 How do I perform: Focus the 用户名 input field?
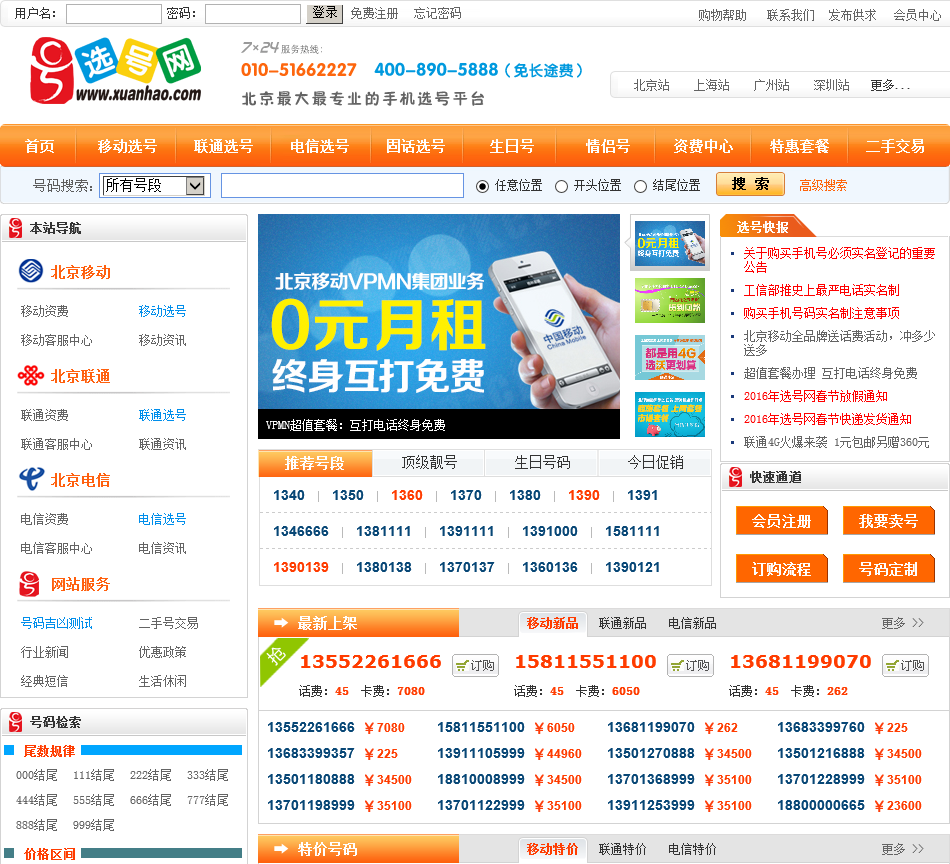click(x=113, y=14)
